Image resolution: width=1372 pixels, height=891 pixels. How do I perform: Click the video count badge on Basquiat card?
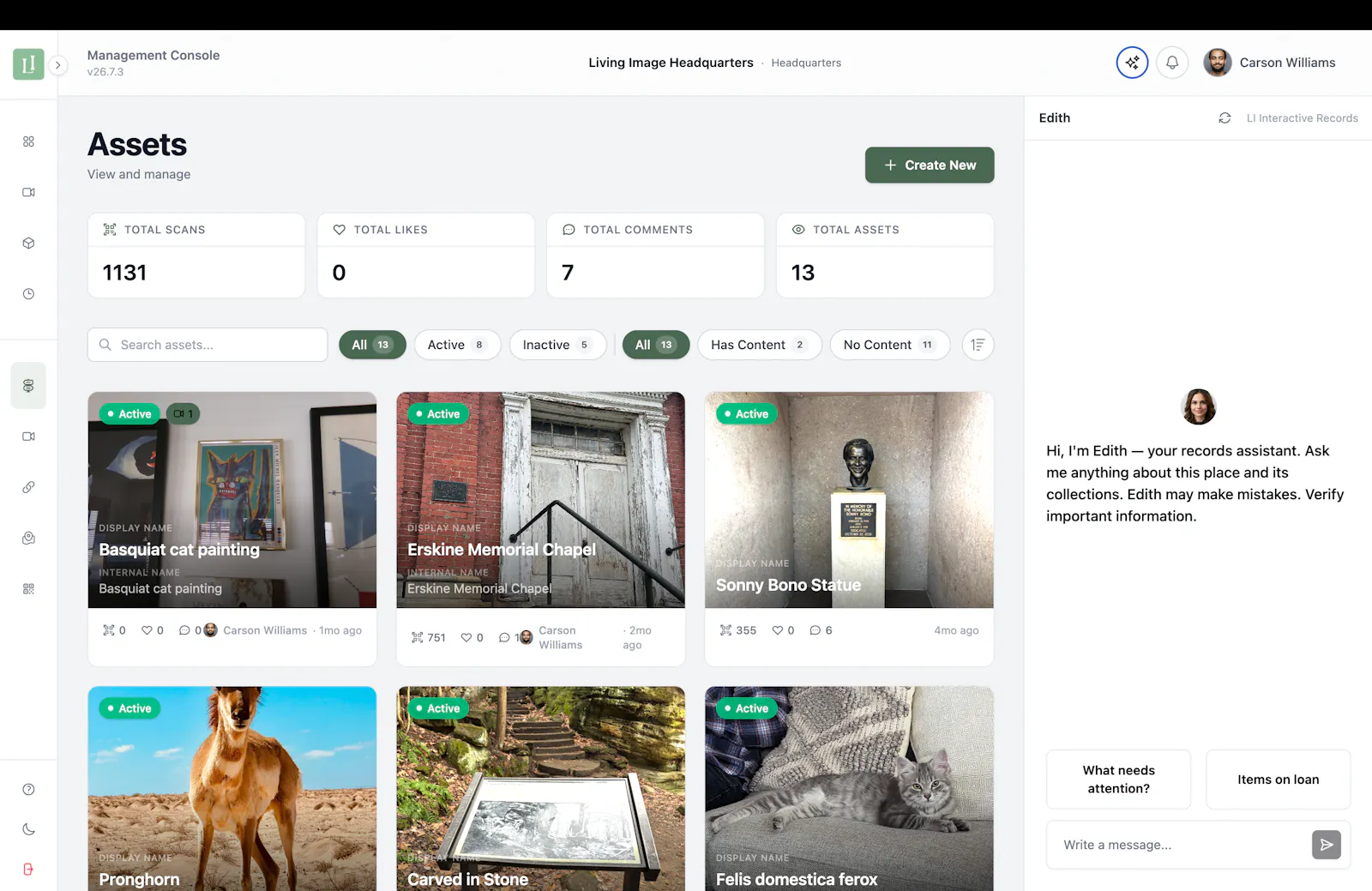point(183,414)
